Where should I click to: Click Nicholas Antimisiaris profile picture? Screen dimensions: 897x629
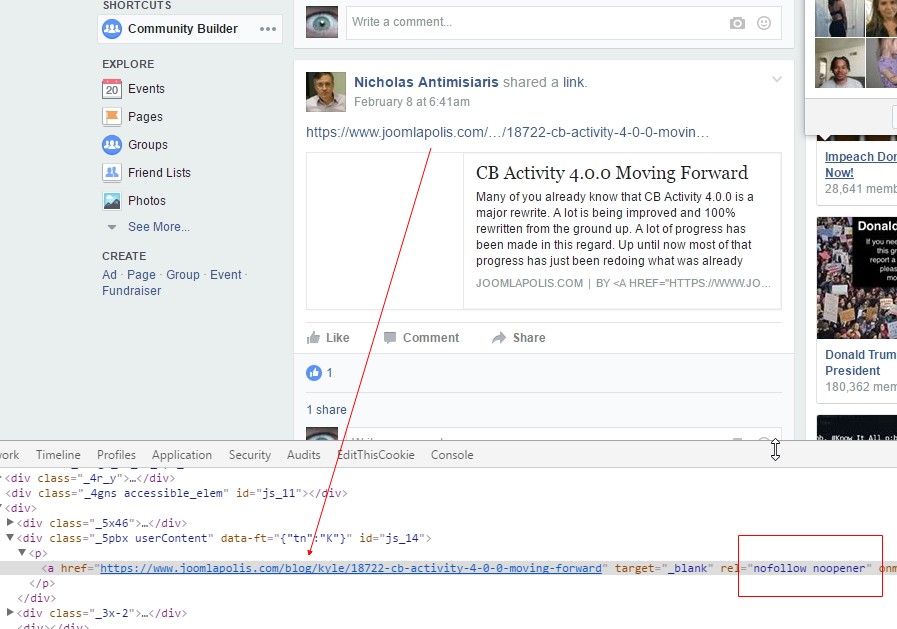click(326, 91)
